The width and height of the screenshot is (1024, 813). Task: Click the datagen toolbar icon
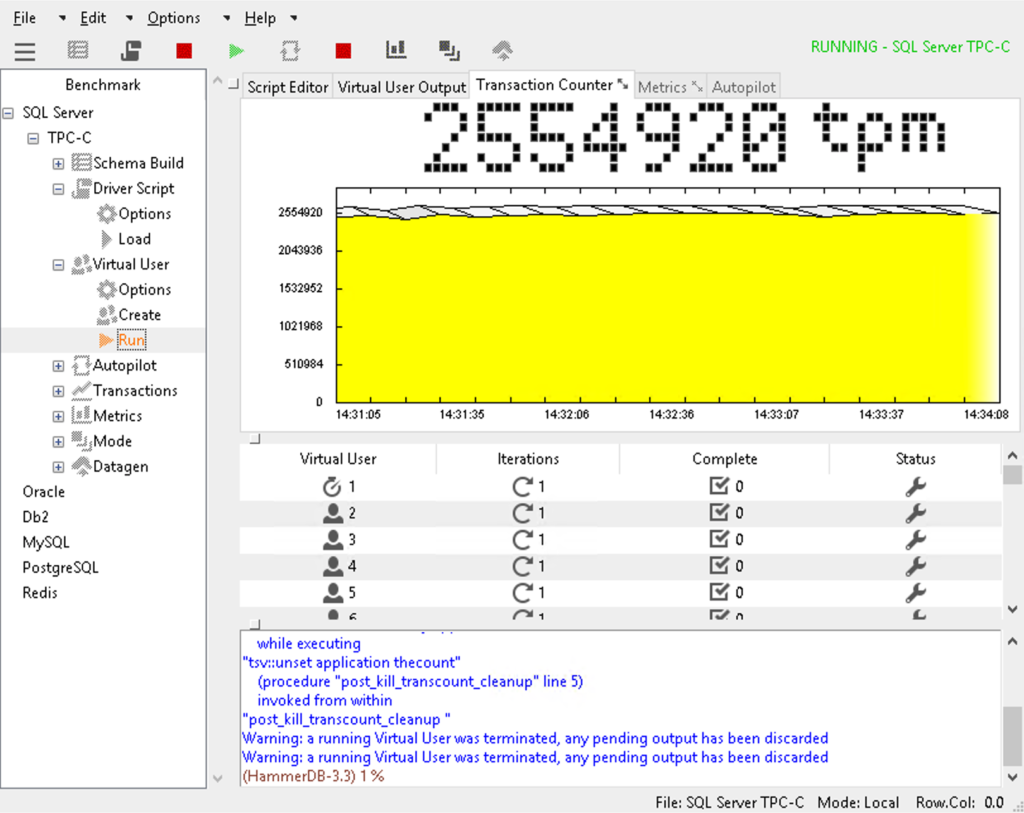point(502,50)
